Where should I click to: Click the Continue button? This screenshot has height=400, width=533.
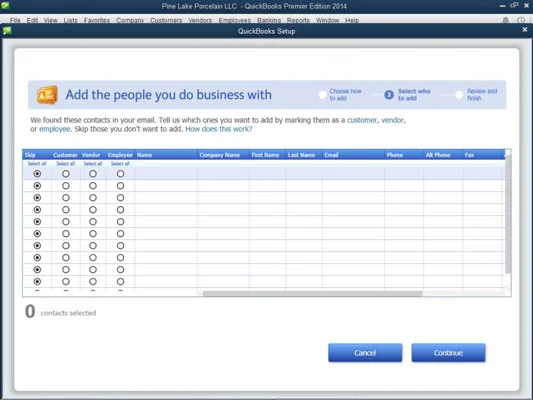pos(448,353)
